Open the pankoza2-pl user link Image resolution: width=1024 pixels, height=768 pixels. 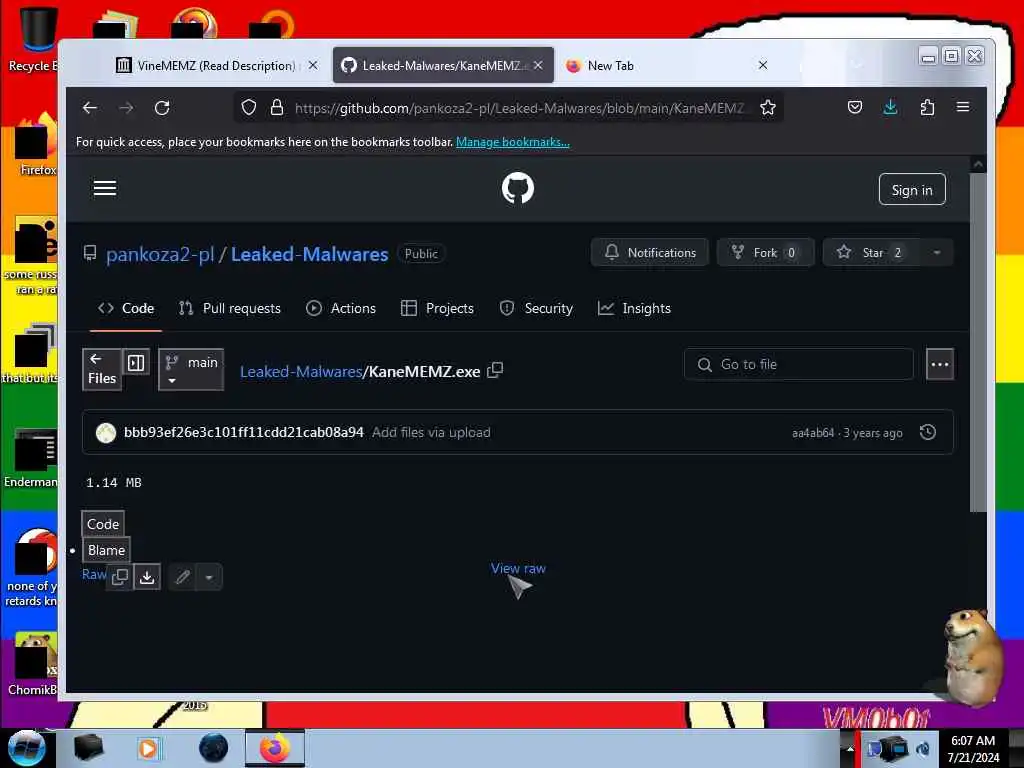[160, 254]
